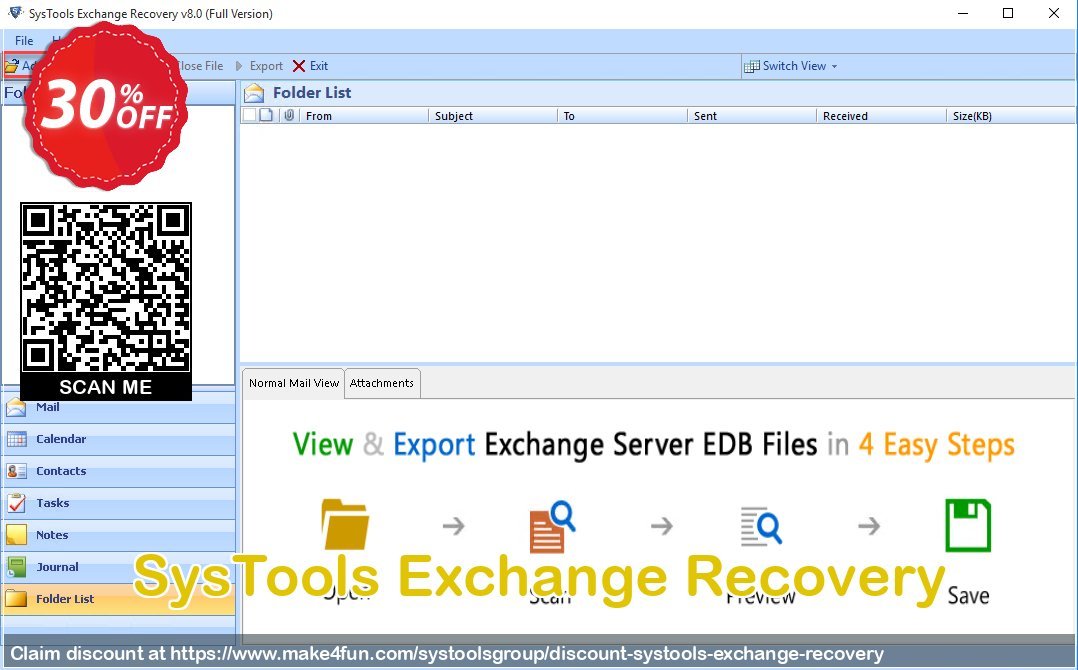Toggle the select-all checkbox in the column header
Viewport: 1078px width, 670px height.
249,115
